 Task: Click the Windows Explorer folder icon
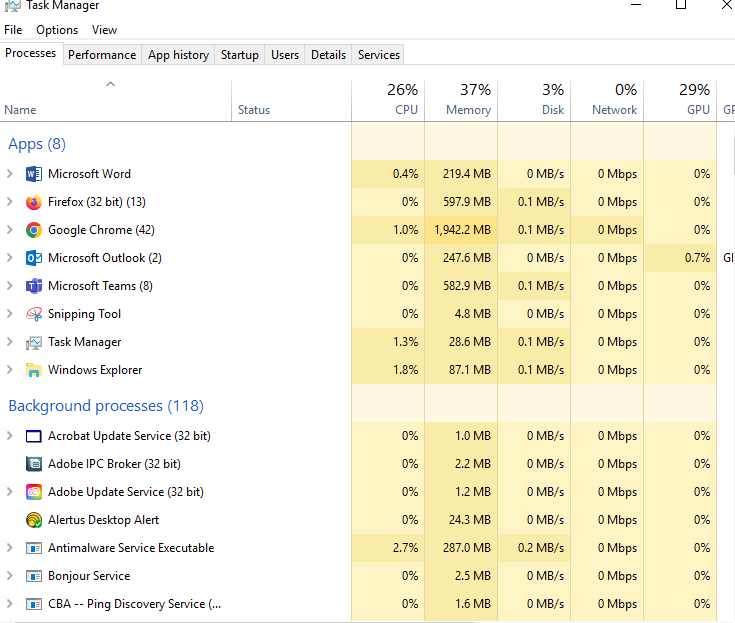(34, 370)
